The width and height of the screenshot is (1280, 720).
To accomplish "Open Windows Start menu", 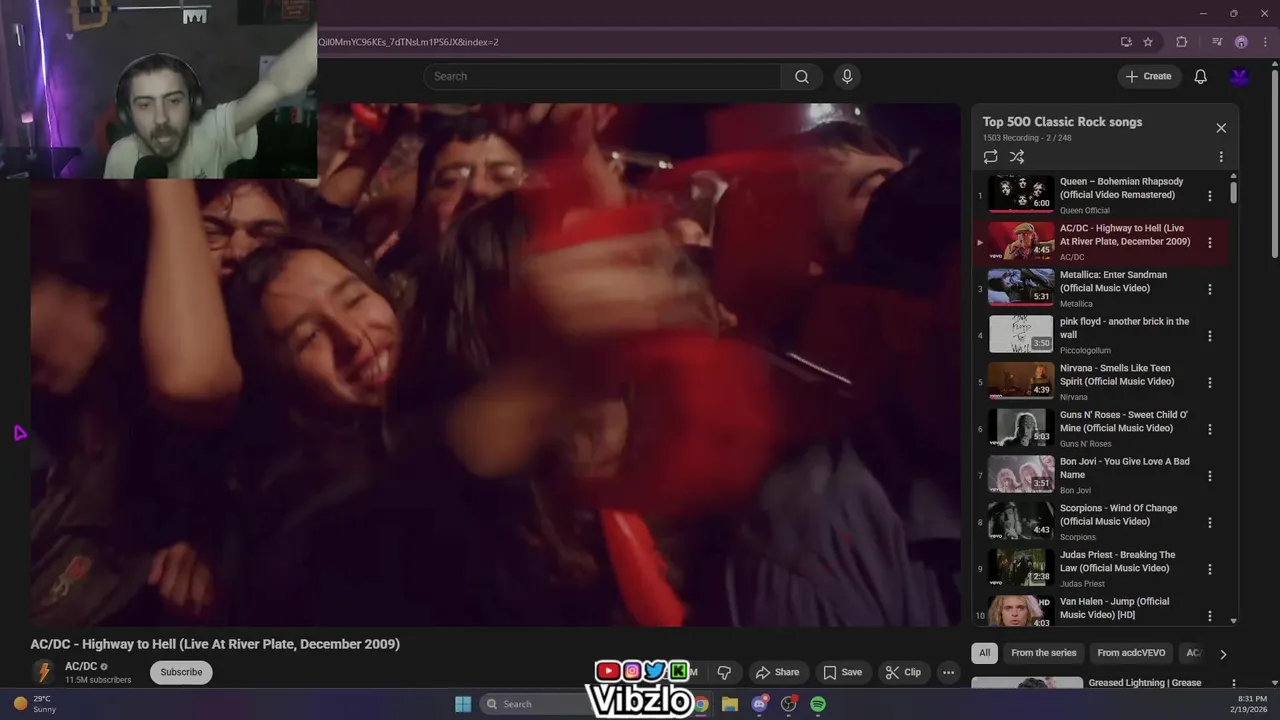I will (463, 704).
